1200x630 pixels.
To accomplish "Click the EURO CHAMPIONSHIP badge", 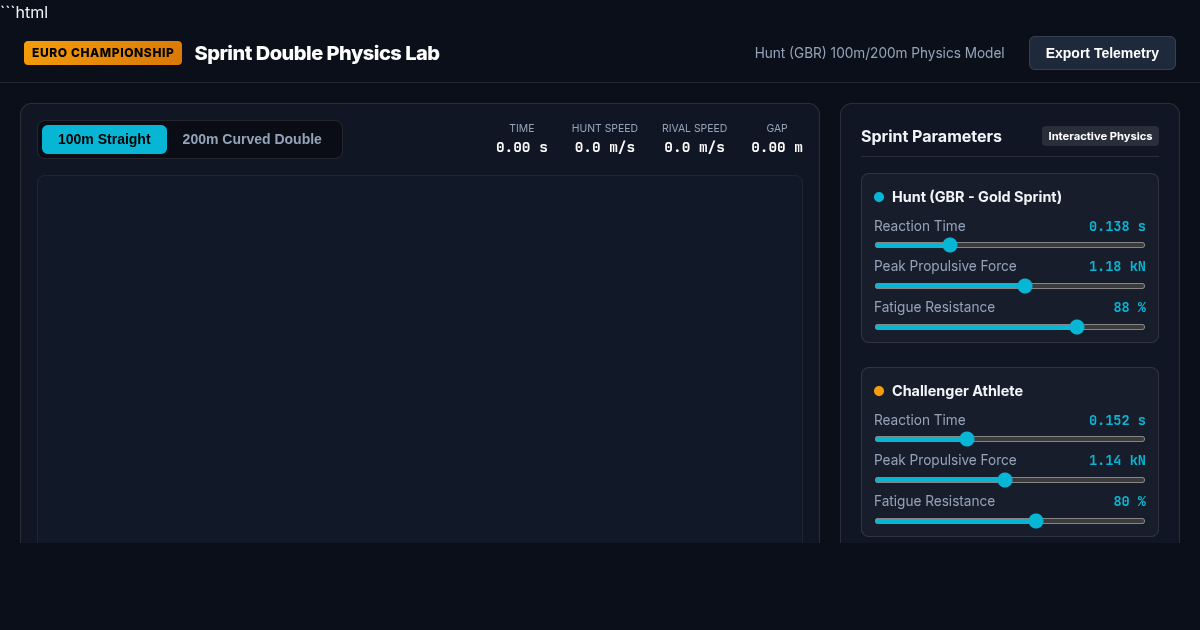I will (x=103, y=53).
